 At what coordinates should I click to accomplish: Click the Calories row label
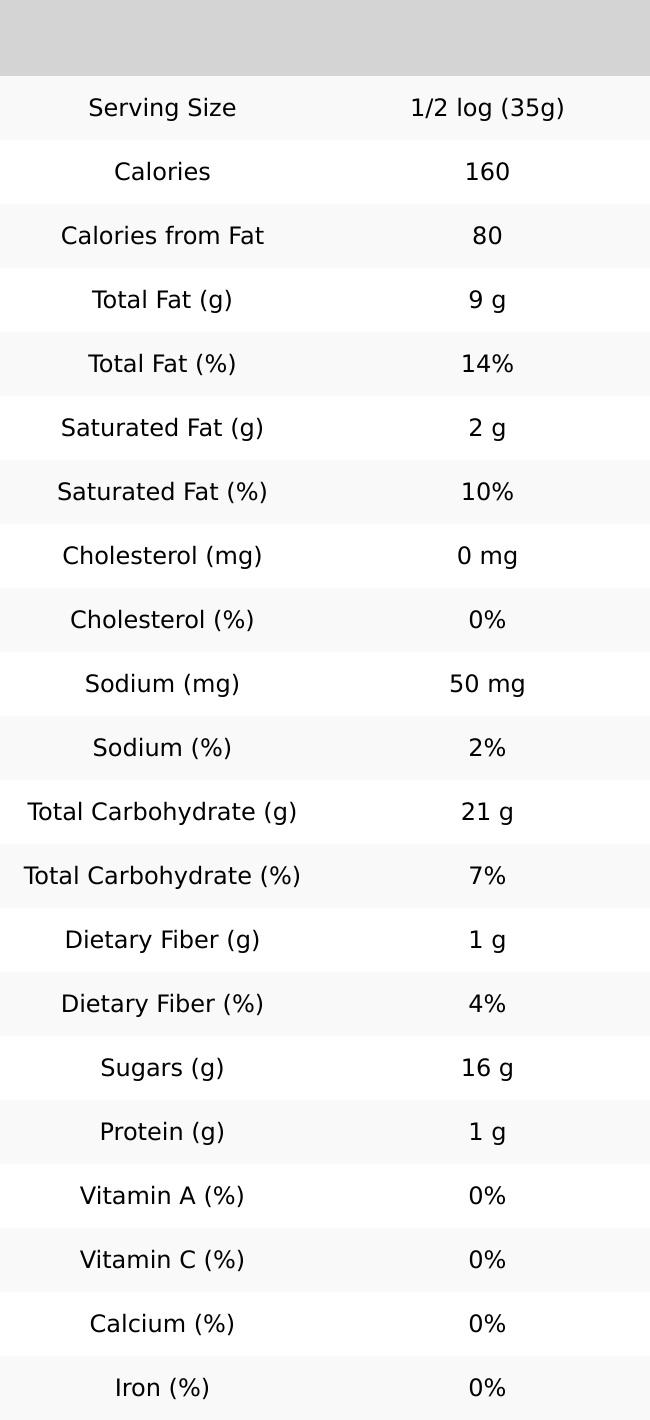(162, 172)
